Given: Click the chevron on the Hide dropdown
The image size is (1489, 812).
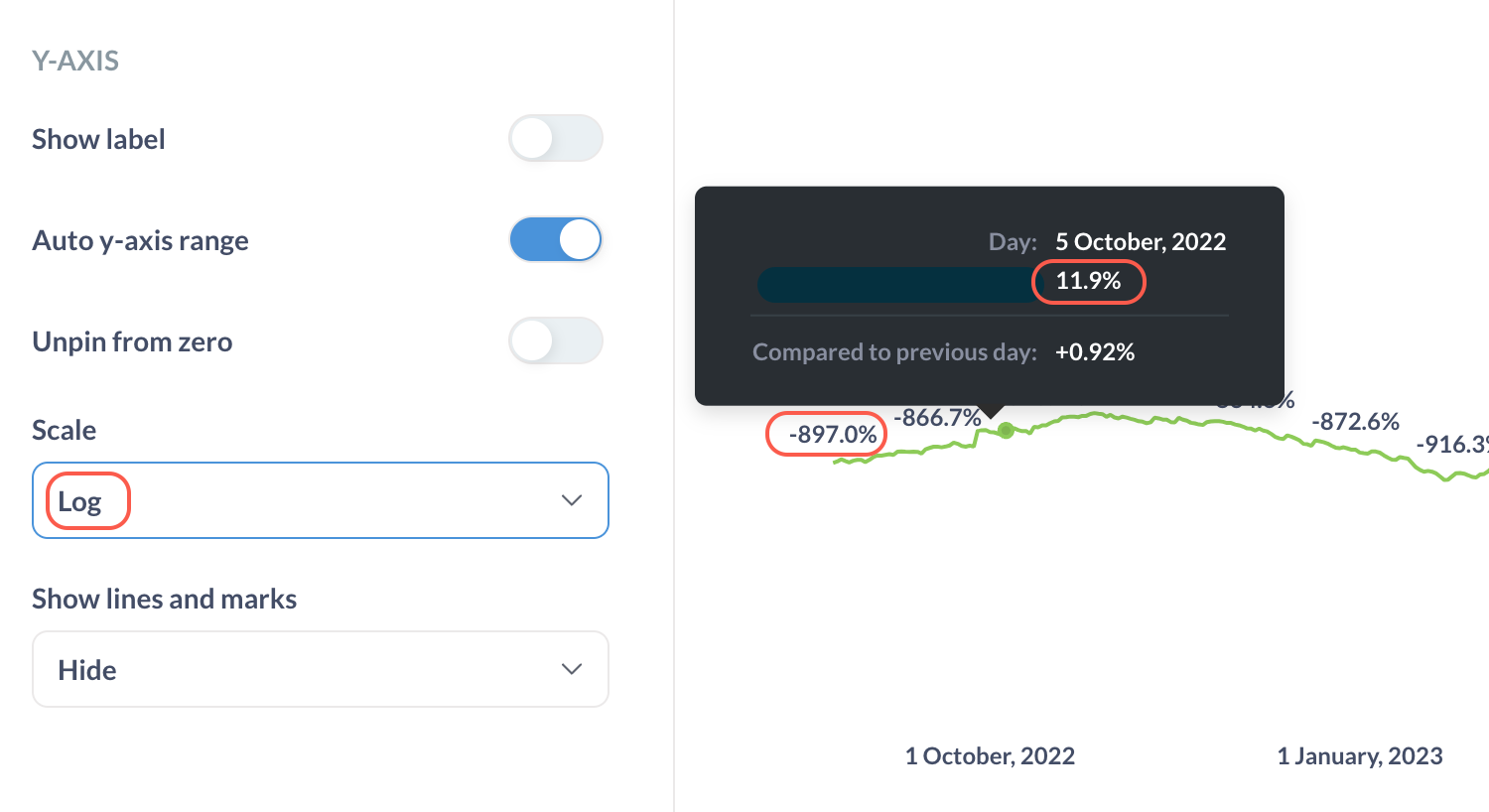Looking at the screenshot, I should 572,669.
